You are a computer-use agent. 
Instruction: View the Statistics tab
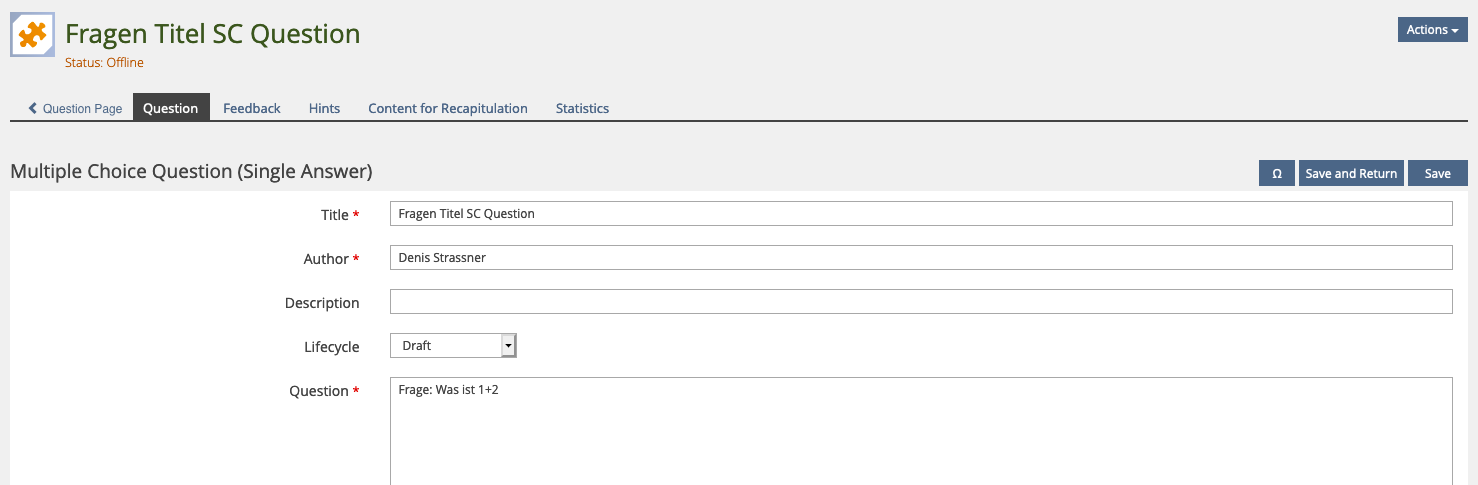[x=582, y=108]
